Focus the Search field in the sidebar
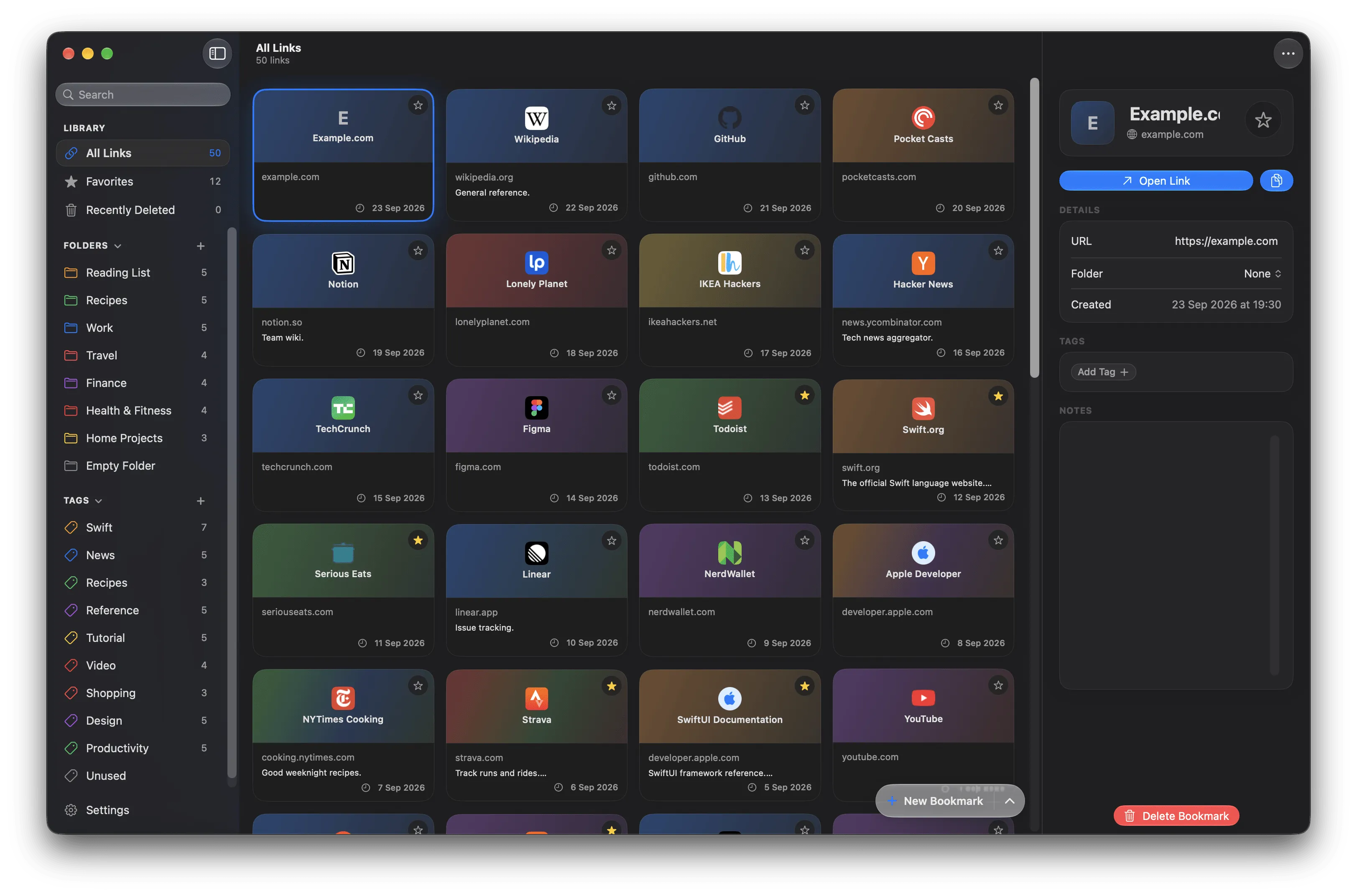 (143, 95)
